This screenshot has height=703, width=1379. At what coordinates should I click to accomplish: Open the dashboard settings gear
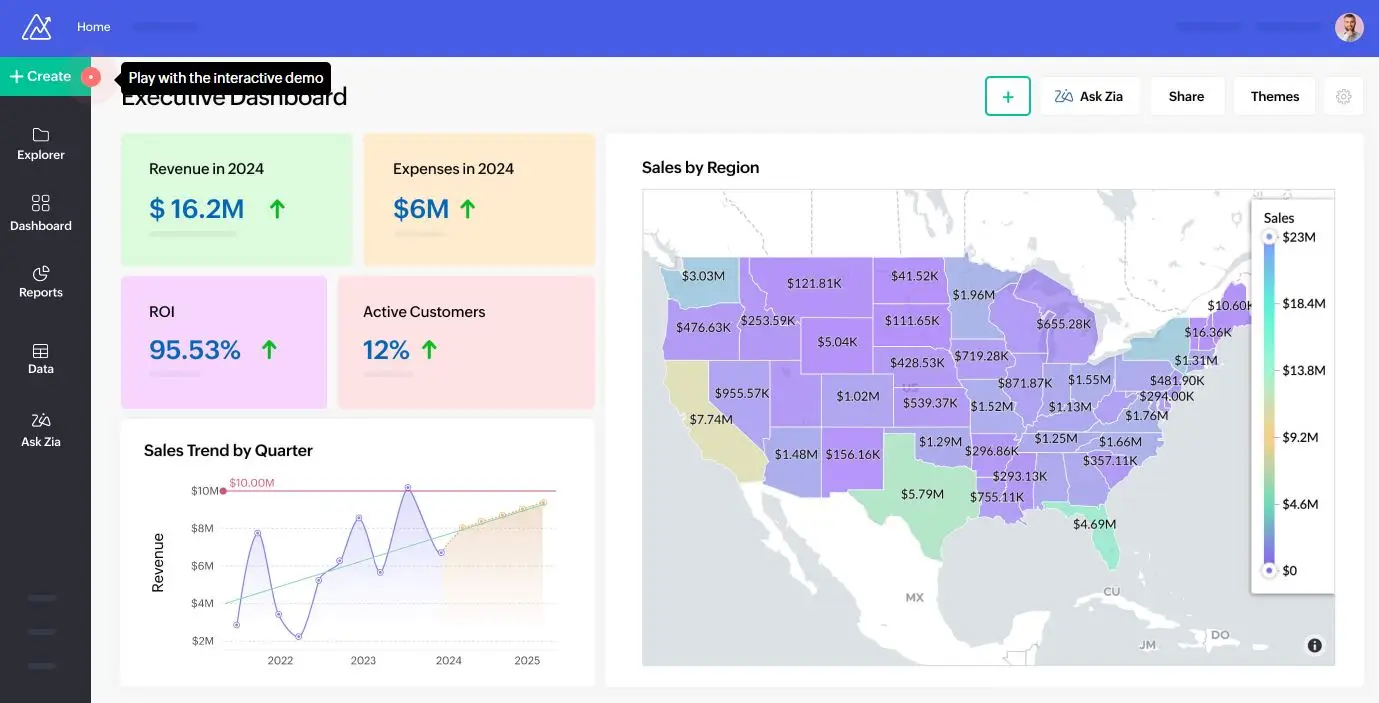[x=1344, y=96]
